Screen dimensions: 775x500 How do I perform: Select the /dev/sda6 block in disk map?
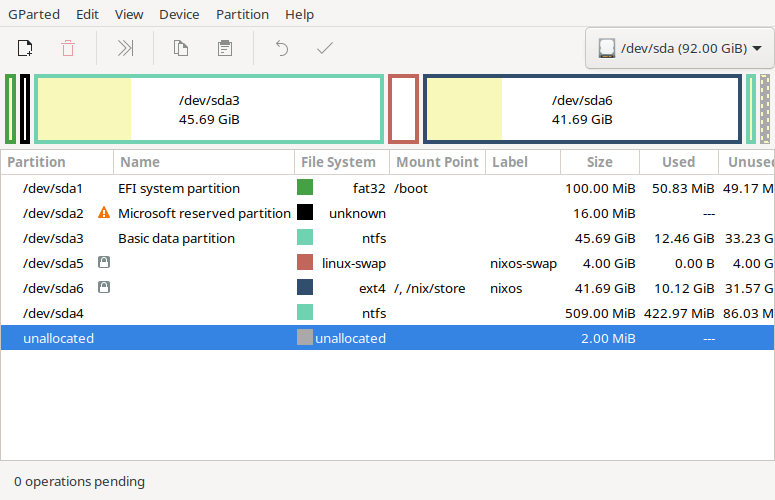582,109
